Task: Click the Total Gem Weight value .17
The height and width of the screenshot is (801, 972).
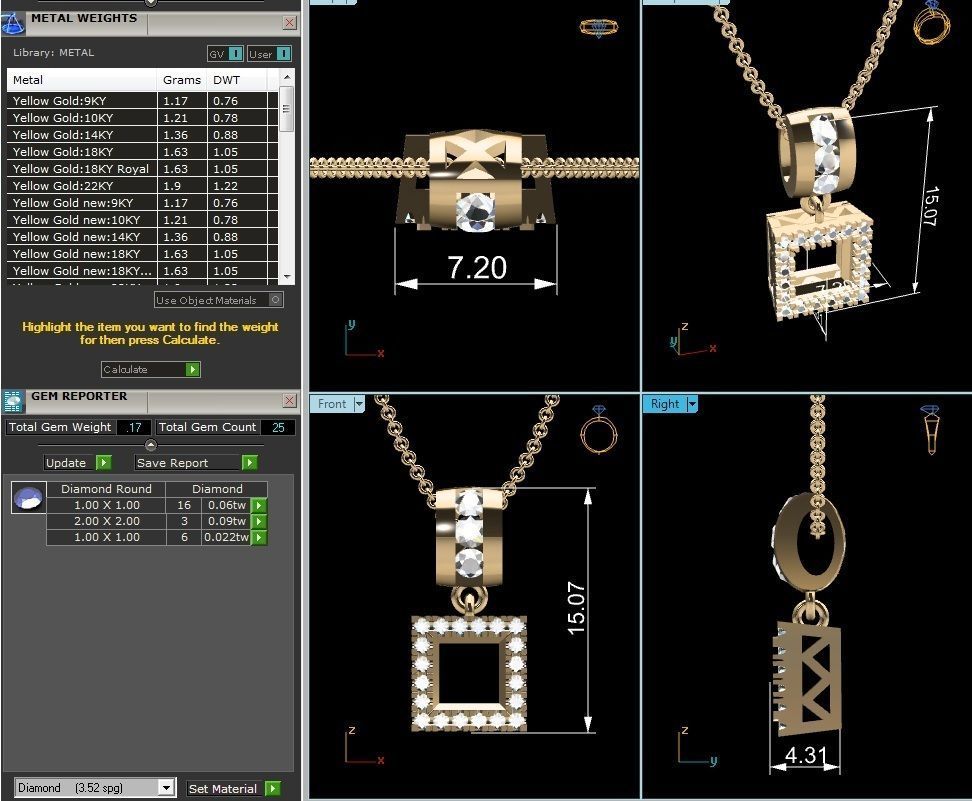Action: (134, 427)
